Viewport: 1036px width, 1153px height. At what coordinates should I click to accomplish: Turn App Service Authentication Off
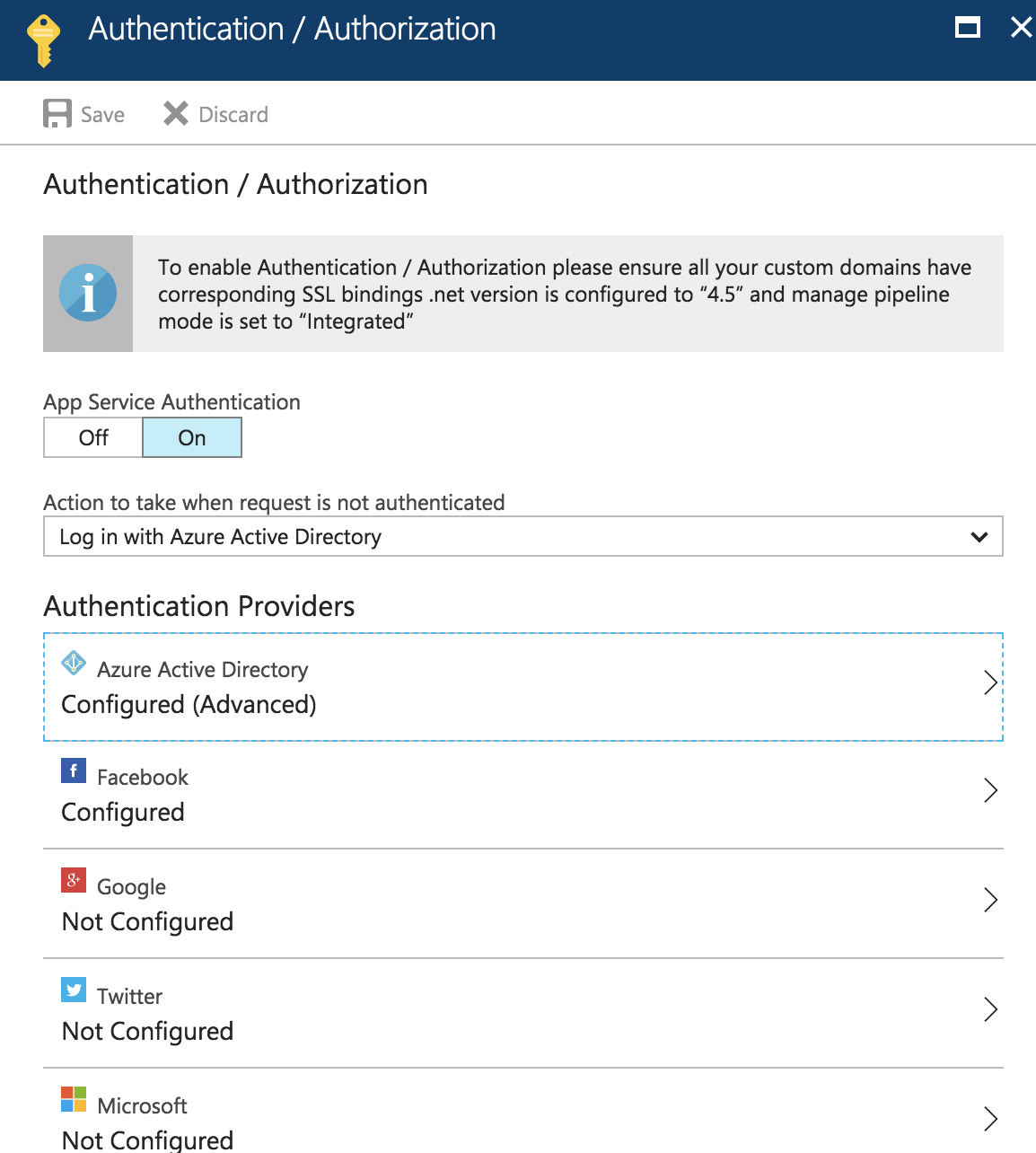(x=93, y=437)
